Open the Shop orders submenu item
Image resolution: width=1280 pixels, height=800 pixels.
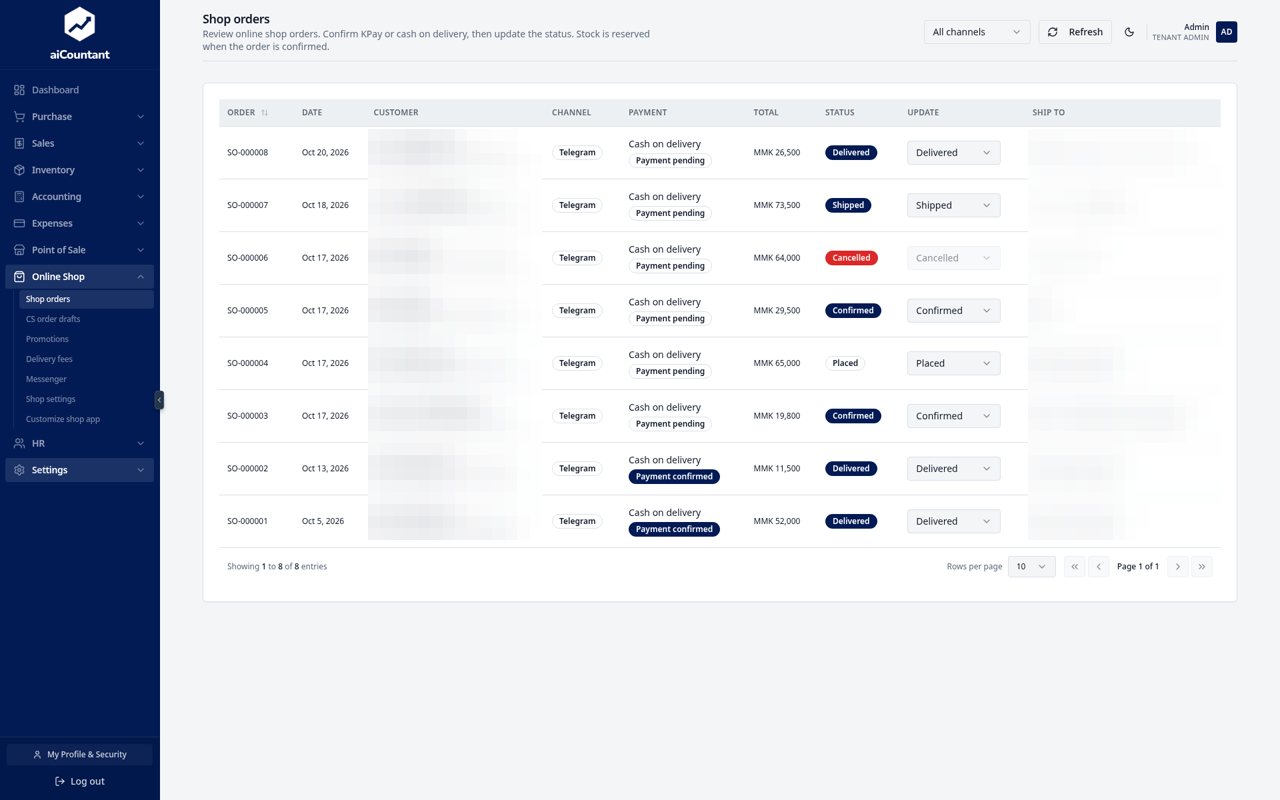[x=86, y=299]
